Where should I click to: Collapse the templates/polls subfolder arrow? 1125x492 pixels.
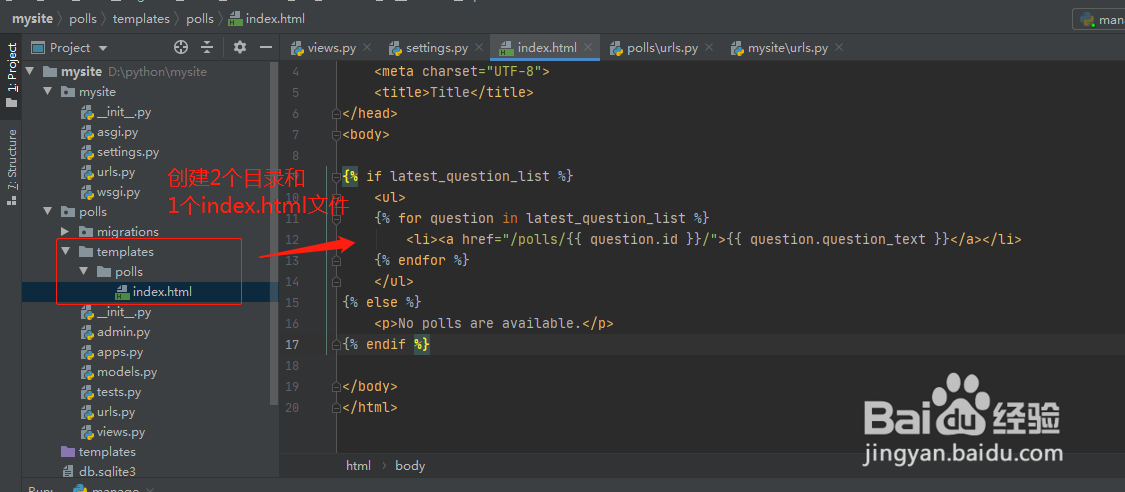click(x=83, y=272)
